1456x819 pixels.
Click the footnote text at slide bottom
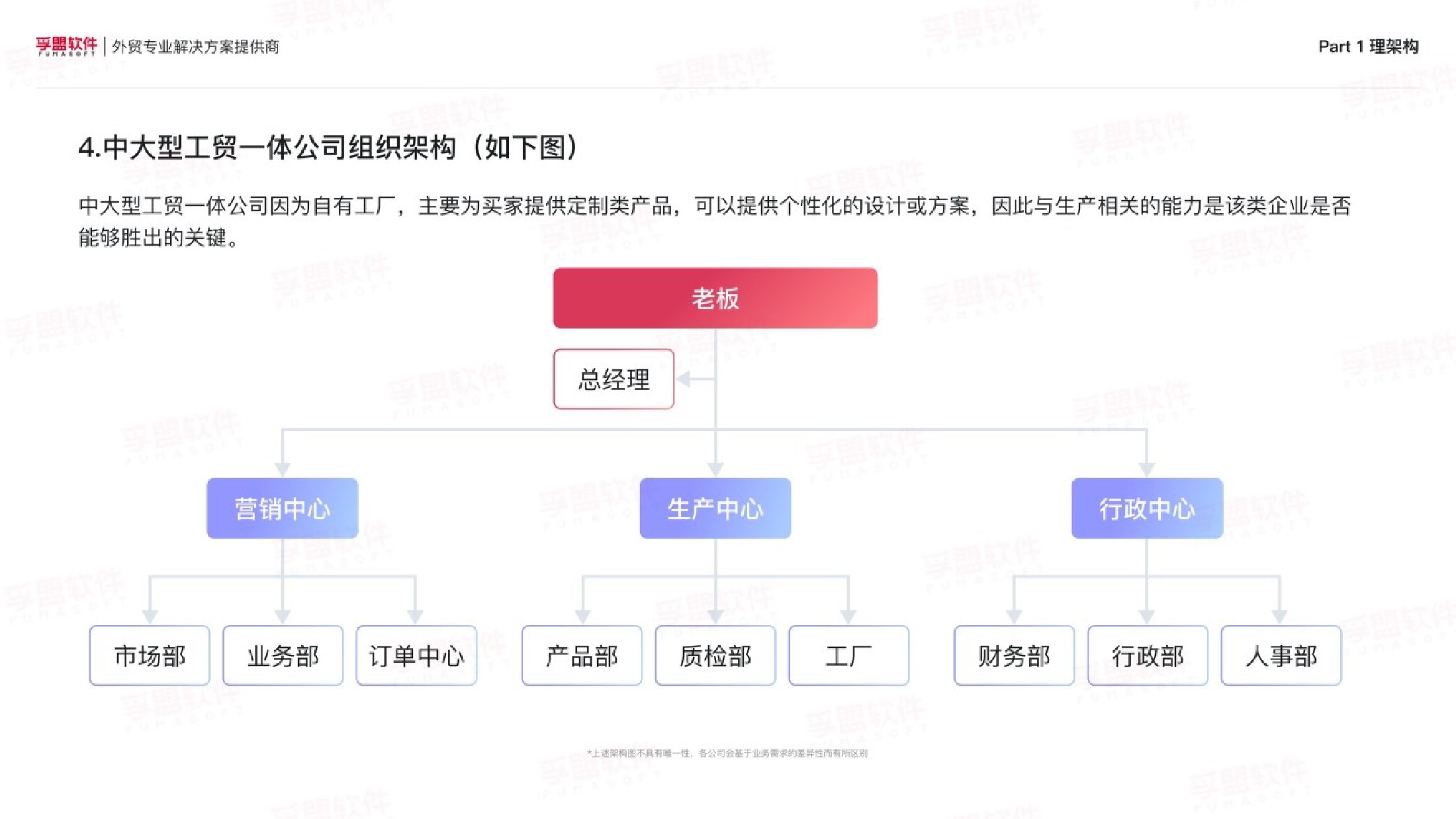click(727, 753)
